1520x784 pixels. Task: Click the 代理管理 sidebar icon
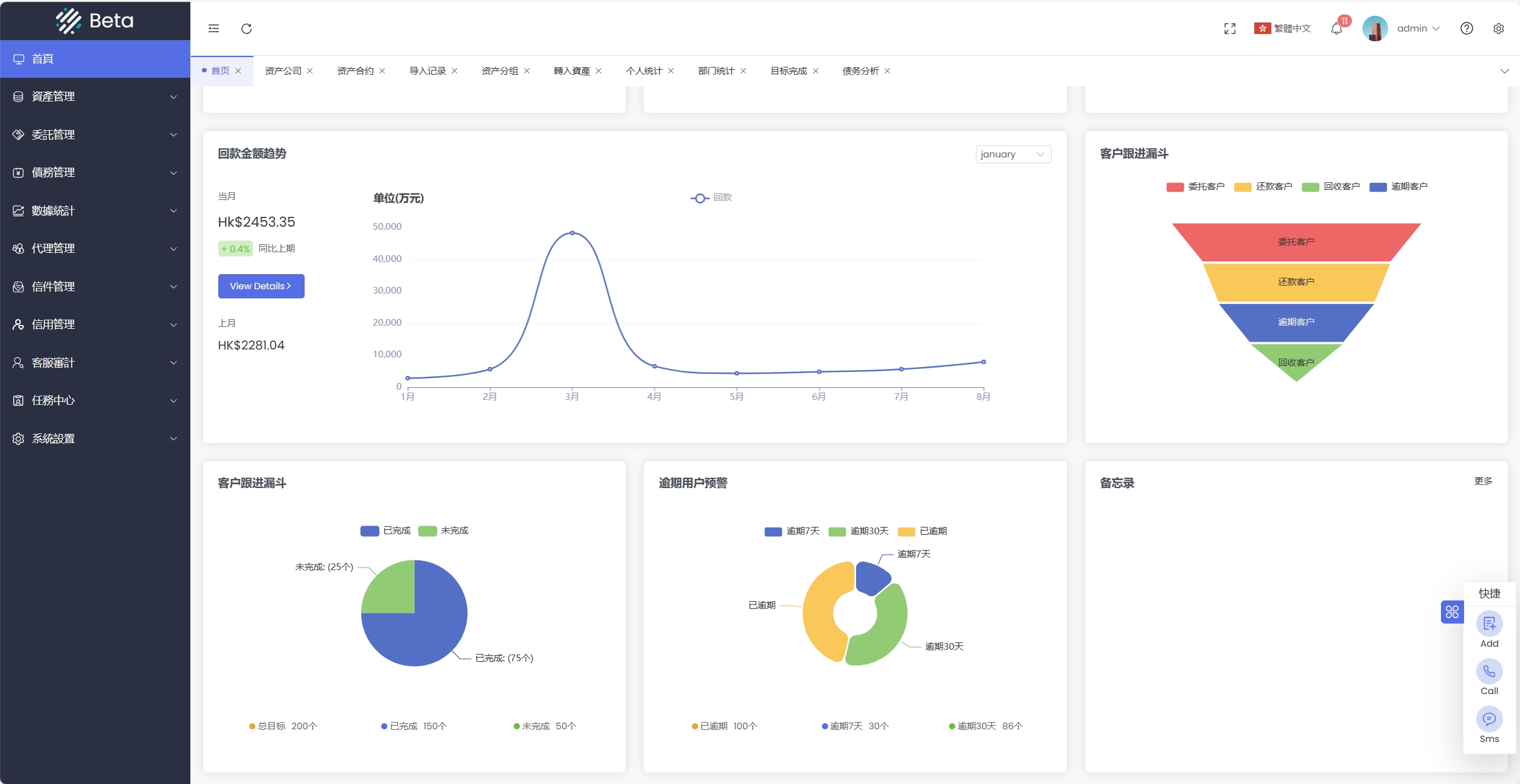18,249
